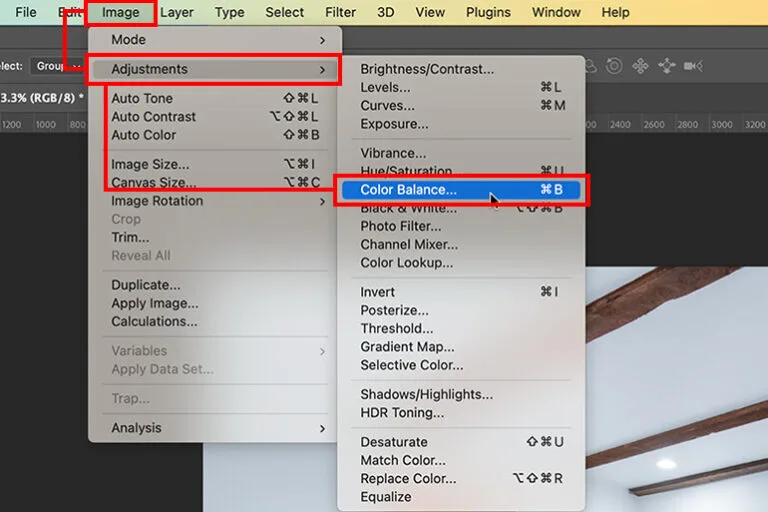
Task: Open the 3D menu
Action: (x=385, y=12)
